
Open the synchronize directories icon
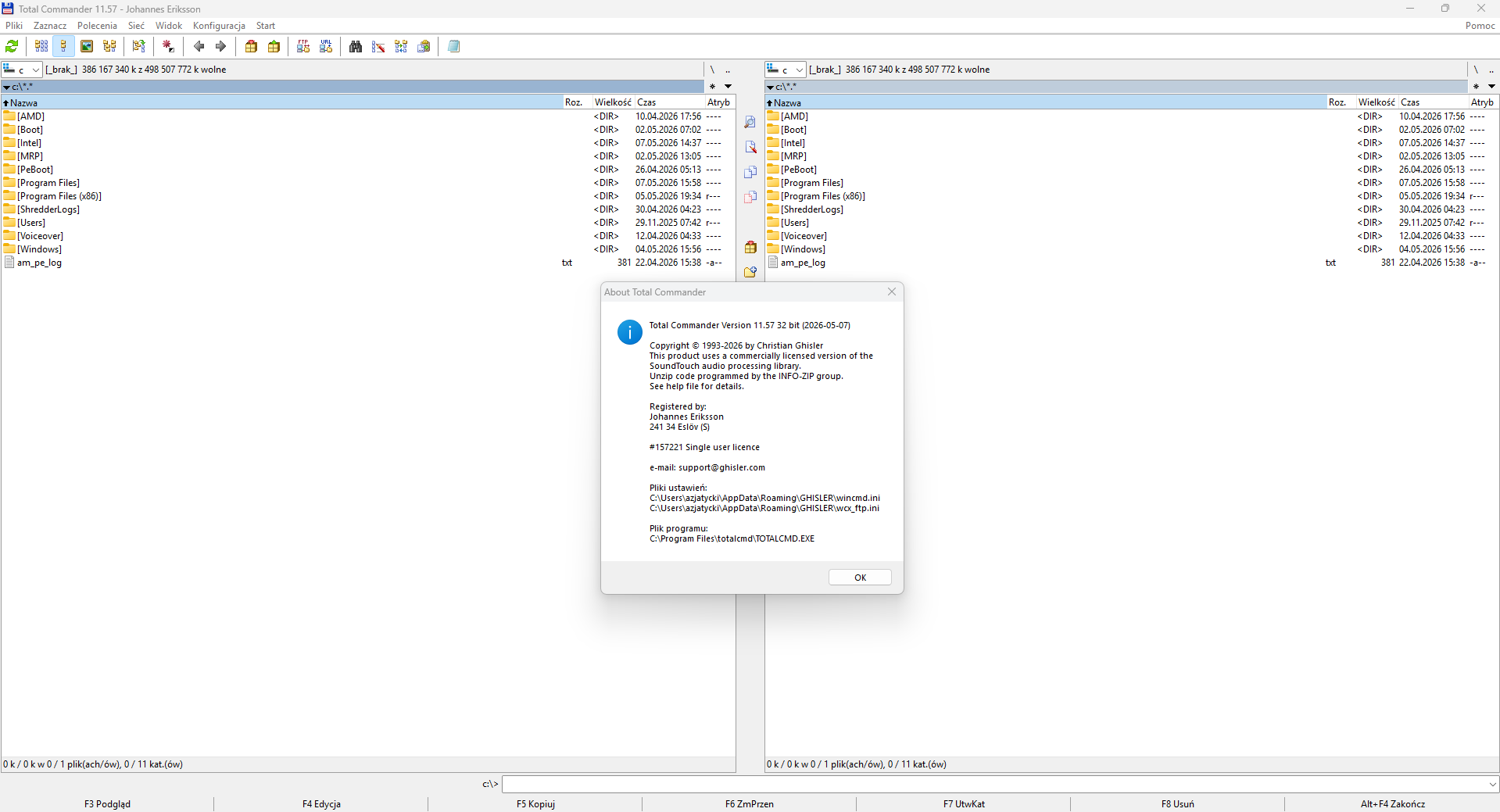(401, 47)
